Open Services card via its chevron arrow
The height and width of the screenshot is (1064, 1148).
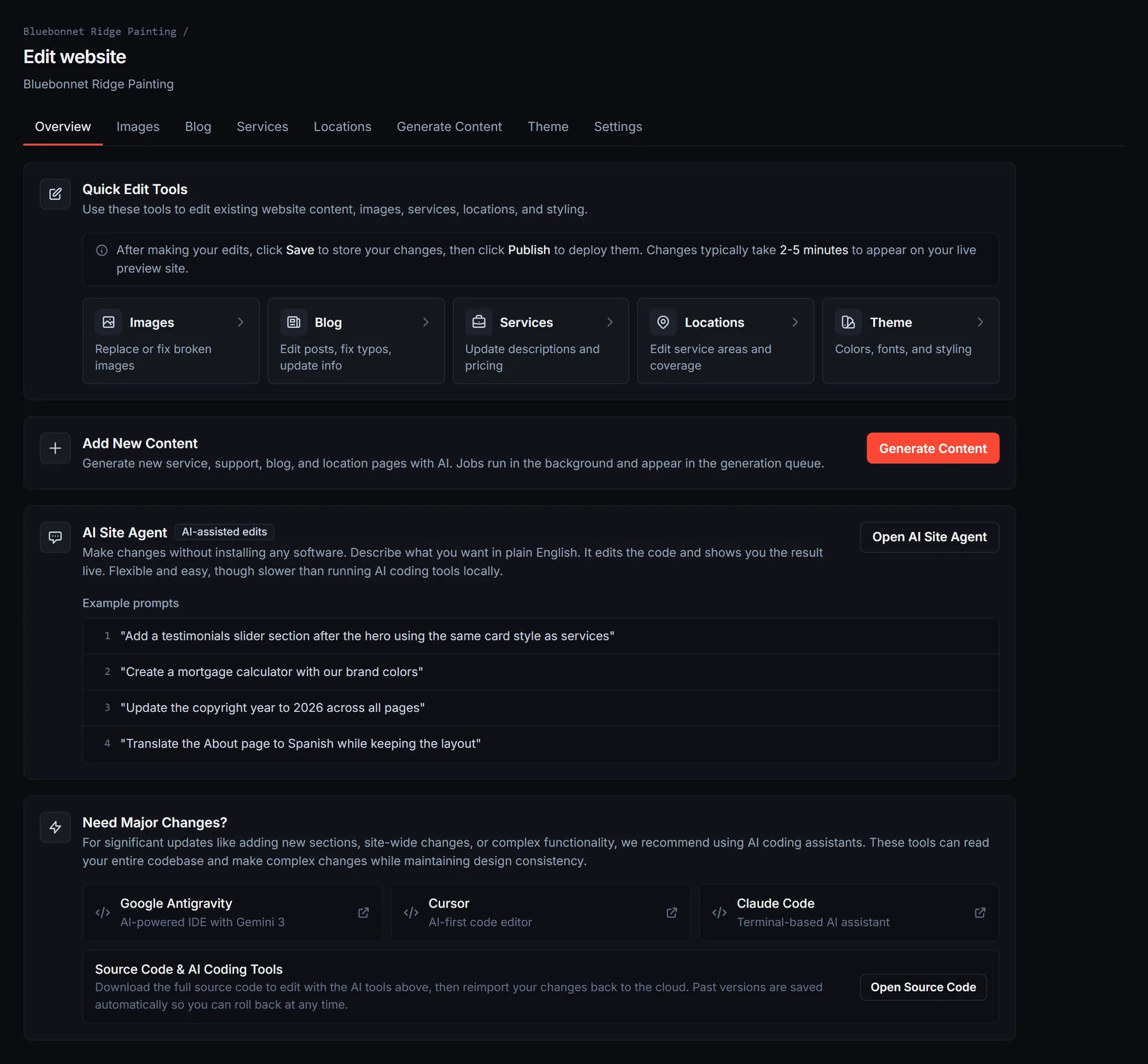610,322
